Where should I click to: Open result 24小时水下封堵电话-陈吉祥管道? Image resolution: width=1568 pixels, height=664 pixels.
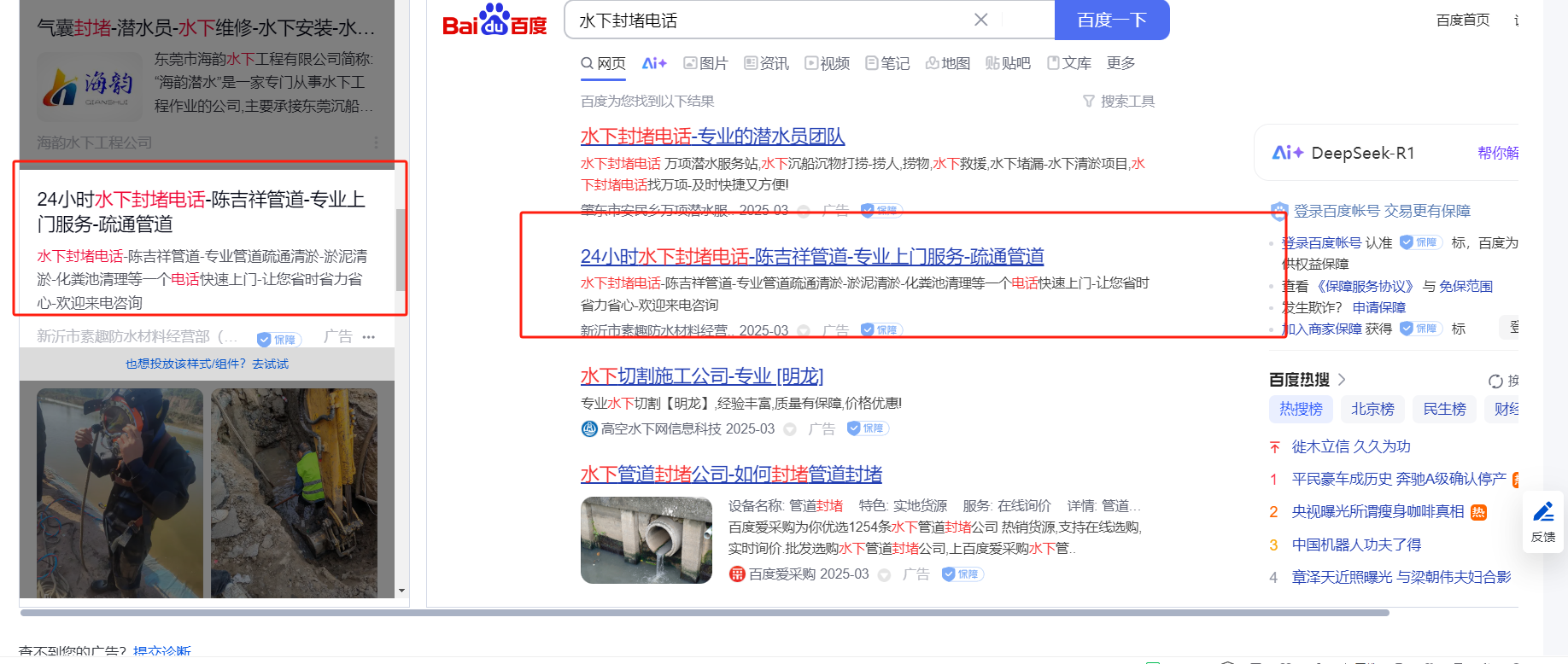tap(812, 257)
